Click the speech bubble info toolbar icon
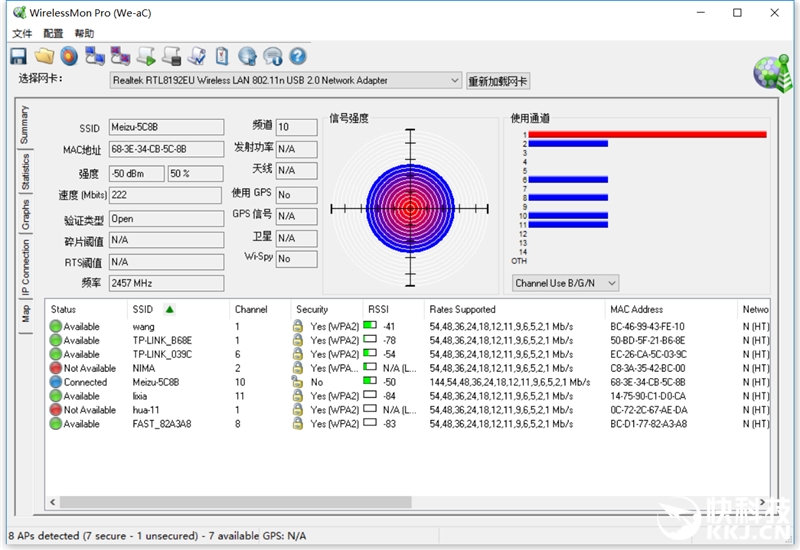 (x=273, y=56)
